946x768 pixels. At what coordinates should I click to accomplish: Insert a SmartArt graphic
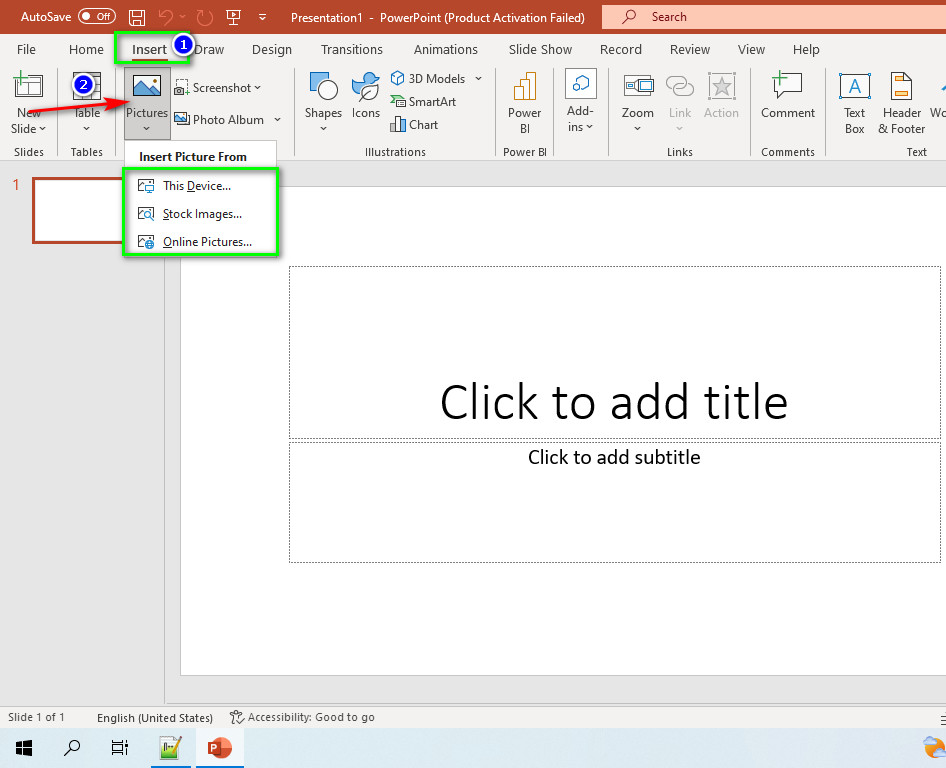click(423, 101)
